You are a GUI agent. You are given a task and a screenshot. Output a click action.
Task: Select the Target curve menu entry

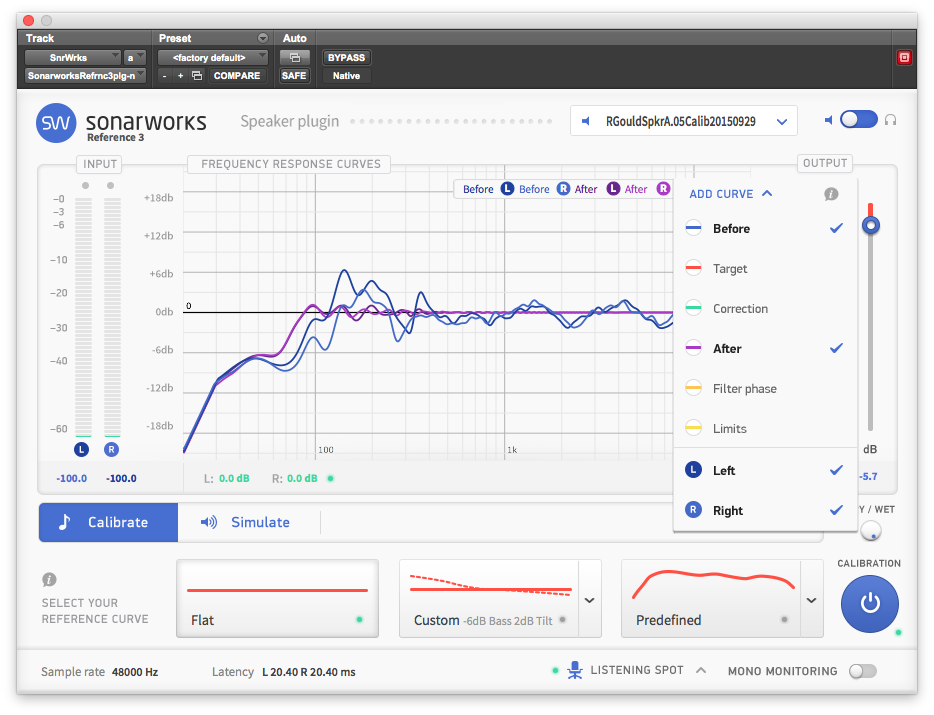click(730, 269)
